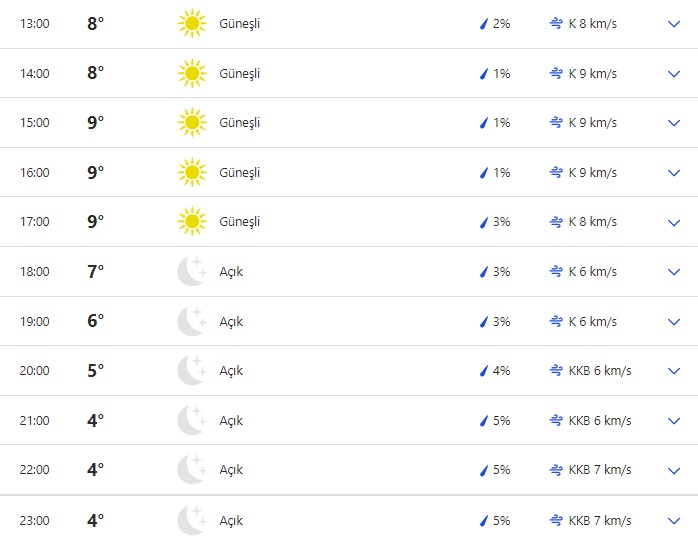This screenshot has width=698, height=545.
Task: Show more details for 15:00
Action: 673,123
